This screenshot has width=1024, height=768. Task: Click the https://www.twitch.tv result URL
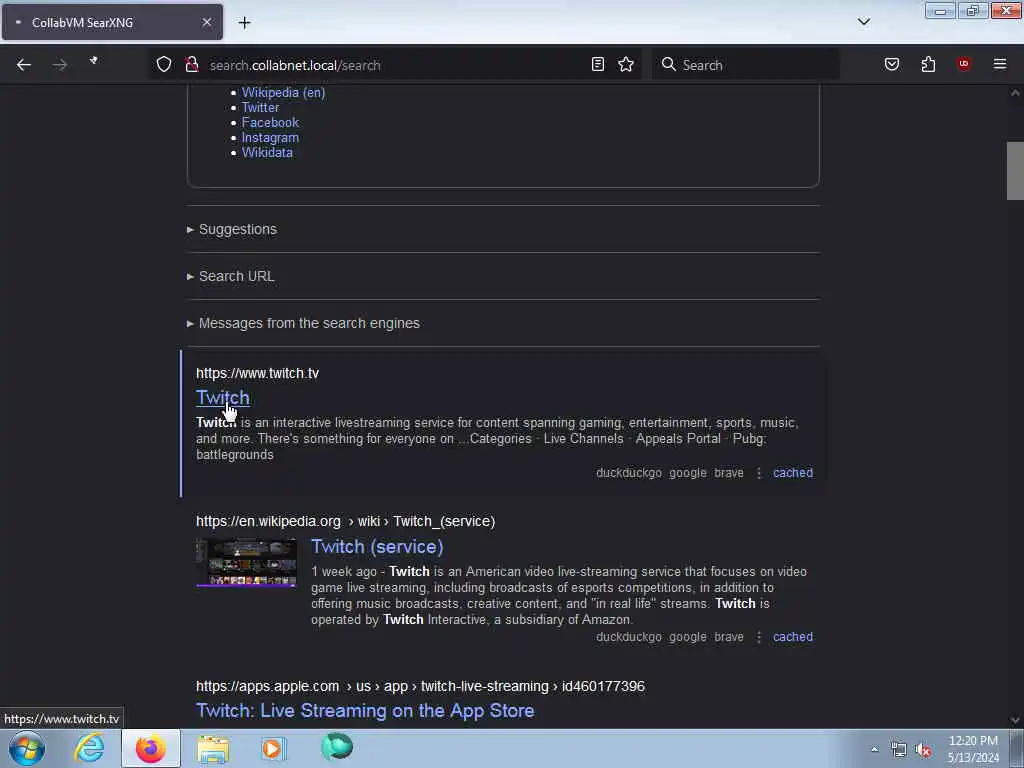click(257, 373)
